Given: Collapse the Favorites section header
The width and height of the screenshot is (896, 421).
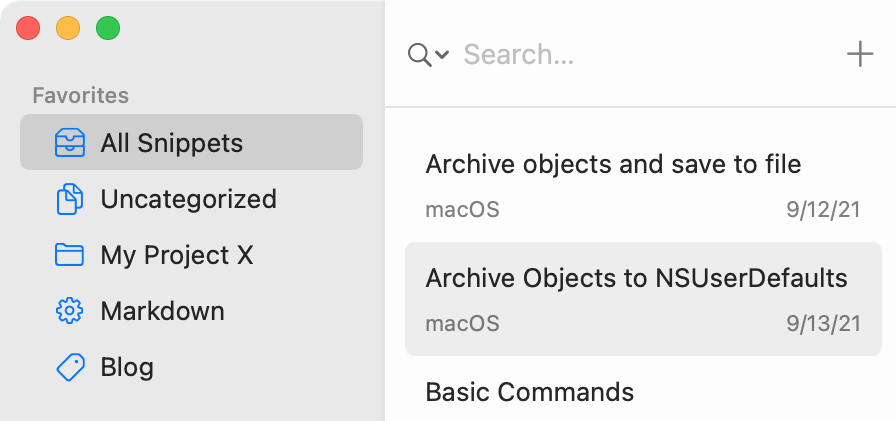Looking at the screenshot, I should pyautogui.click(x=81, y=95).
